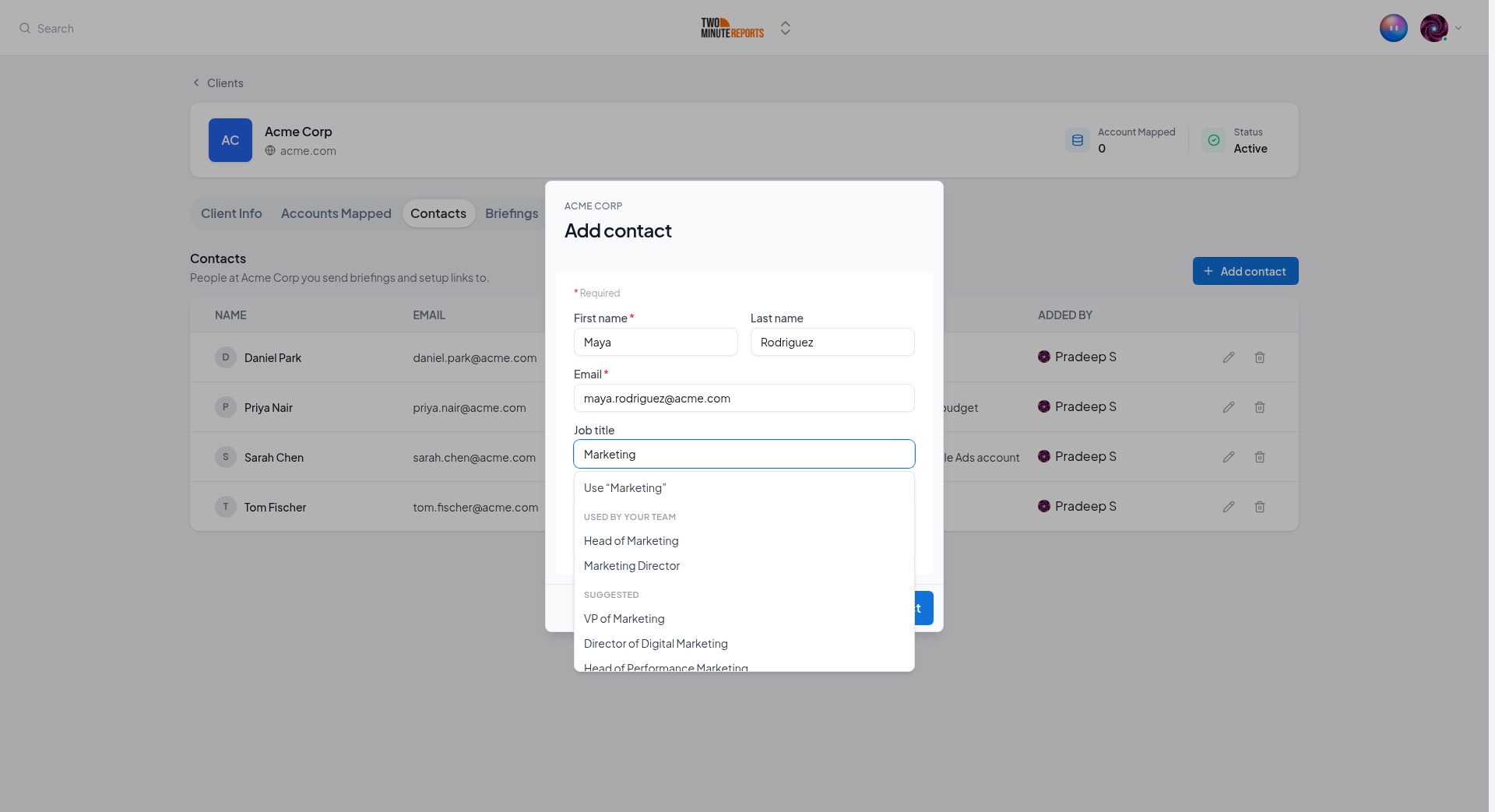Click the Acme Corp AC logo tile
Screen dimensions: 1495x812
tap(230, 140)
